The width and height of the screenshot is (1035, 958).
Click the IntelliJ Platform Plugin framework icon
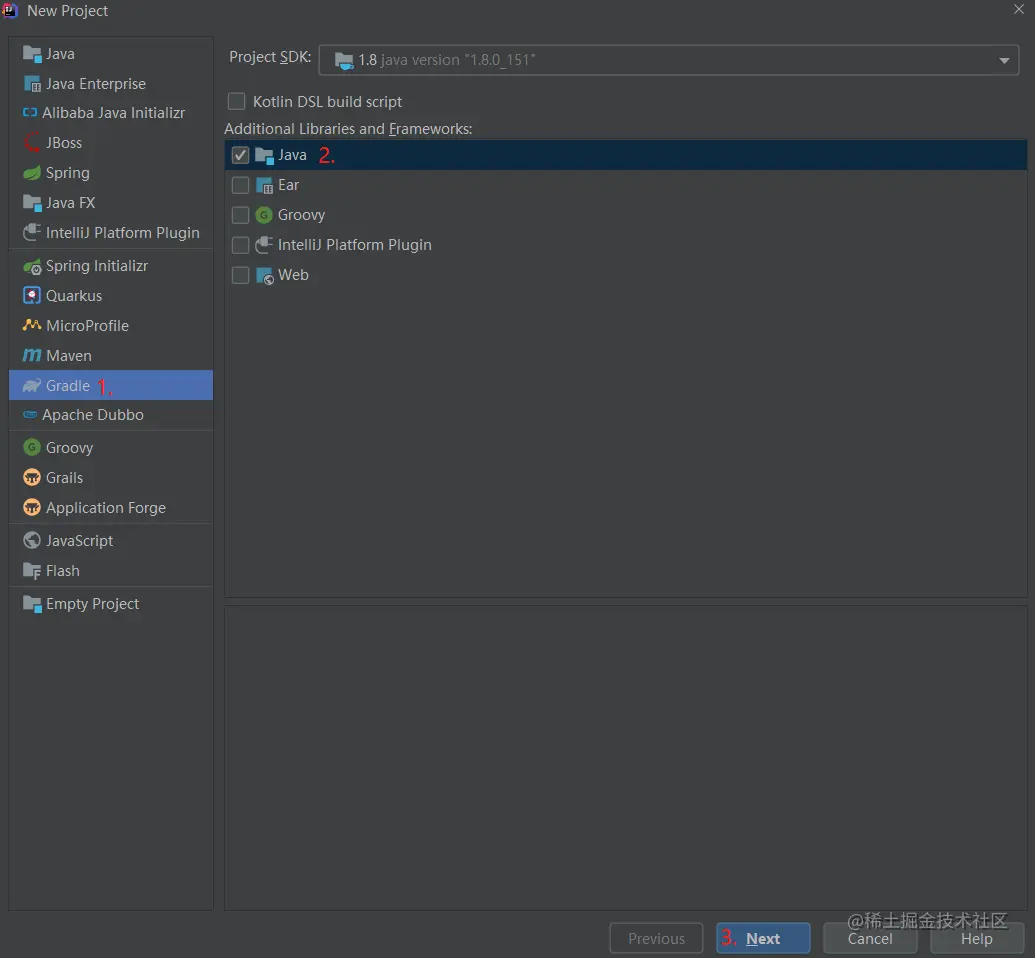pyautogui.click(x=264, y=245)
